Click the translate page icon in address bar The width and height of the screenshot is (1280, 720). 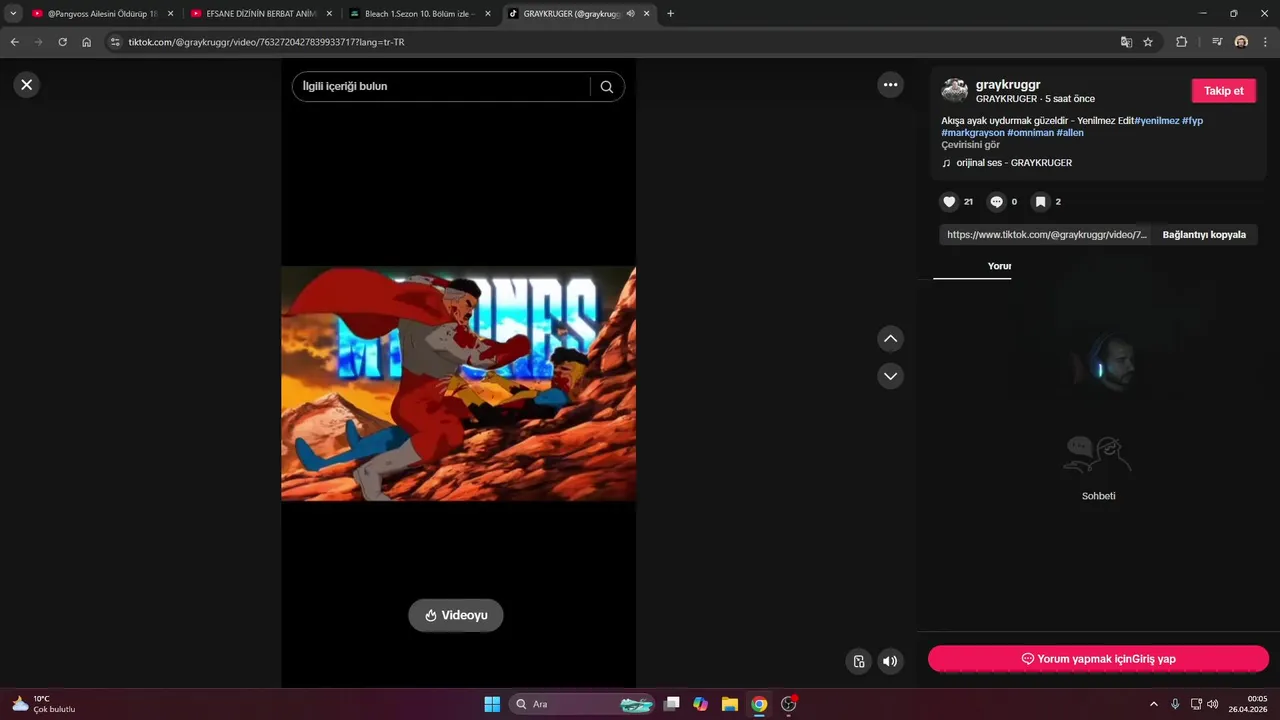coord(1126,42)
